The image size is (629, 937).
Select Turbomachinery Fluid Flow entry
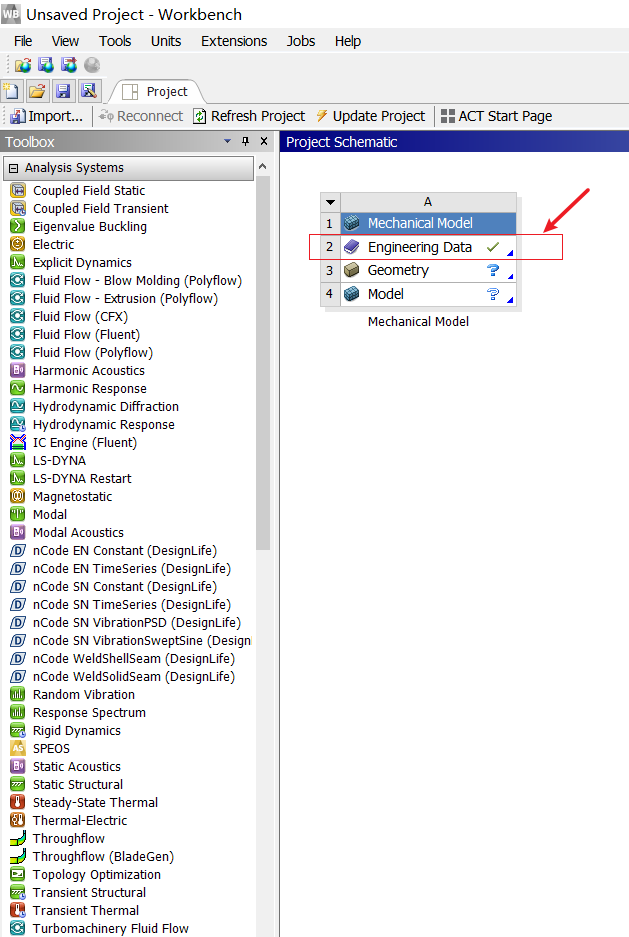pos(111,928)
